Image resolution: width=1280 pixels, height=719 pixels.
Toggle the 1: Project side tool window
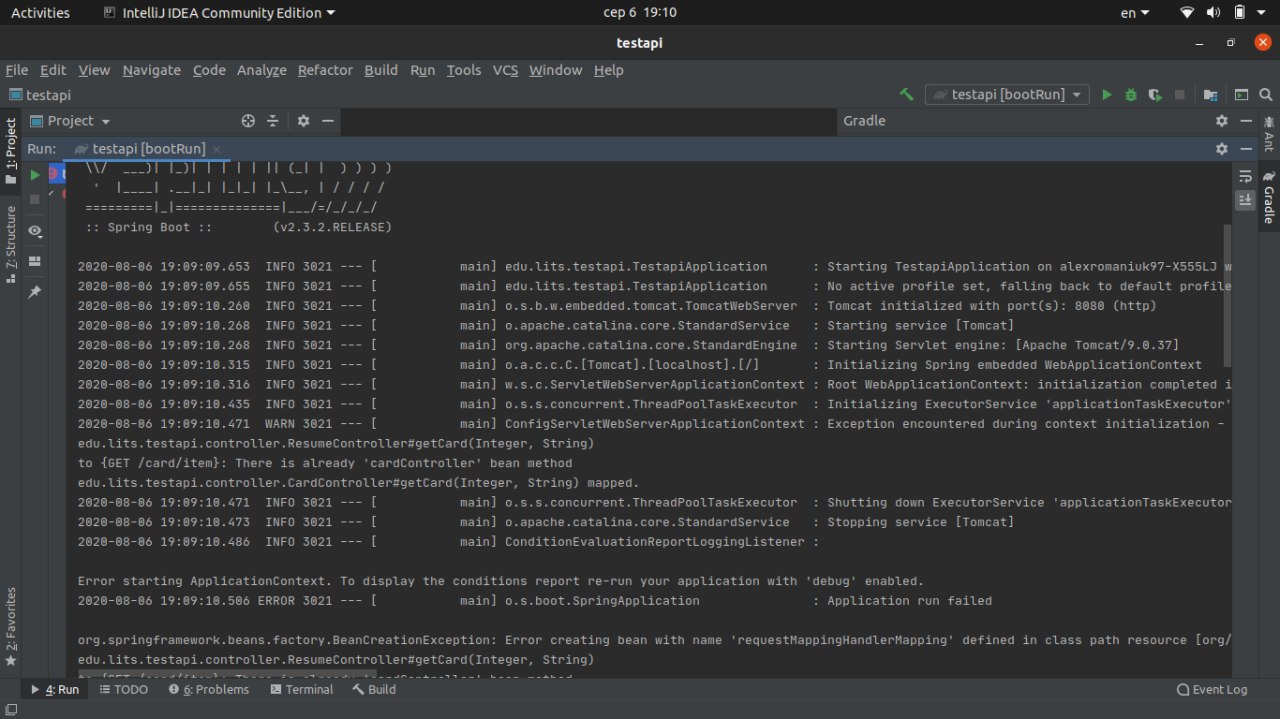pyautogui.click(x=11, y=151)
